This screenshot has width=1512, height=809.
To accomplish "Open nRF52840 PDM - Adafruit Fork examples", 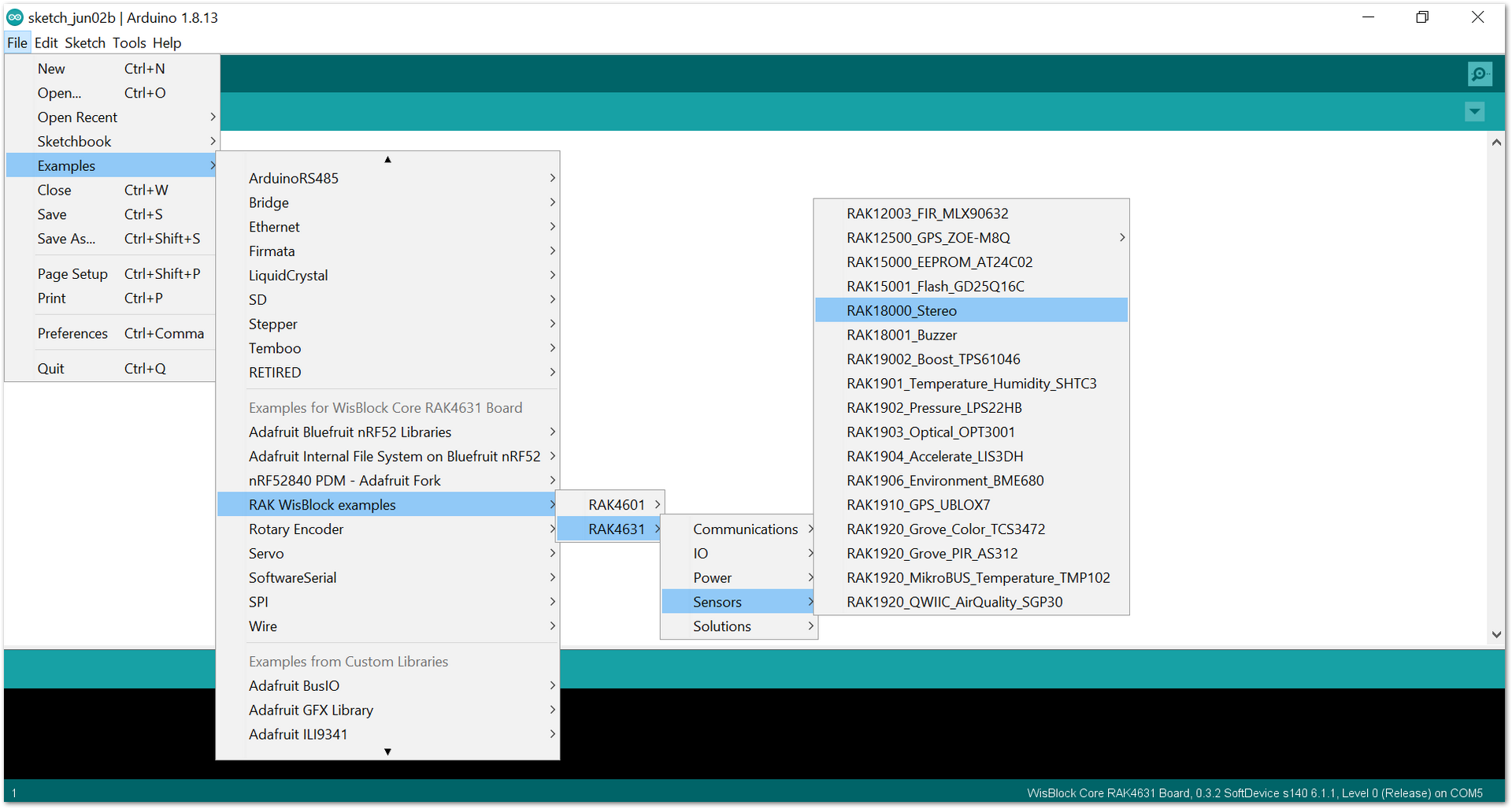I will [387, 481].
